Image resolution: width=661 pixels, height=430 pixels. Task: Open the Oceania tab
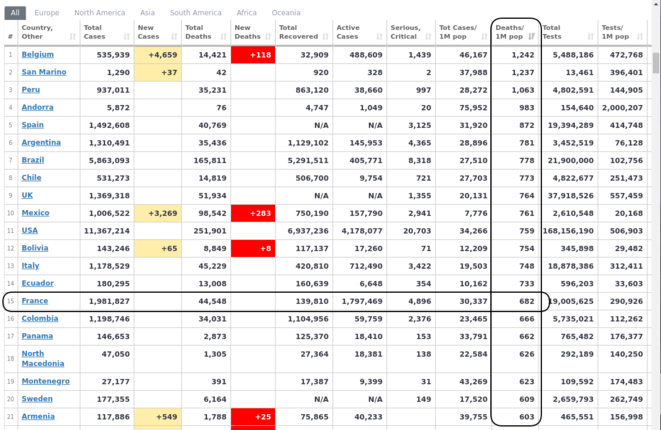point(286,13)
